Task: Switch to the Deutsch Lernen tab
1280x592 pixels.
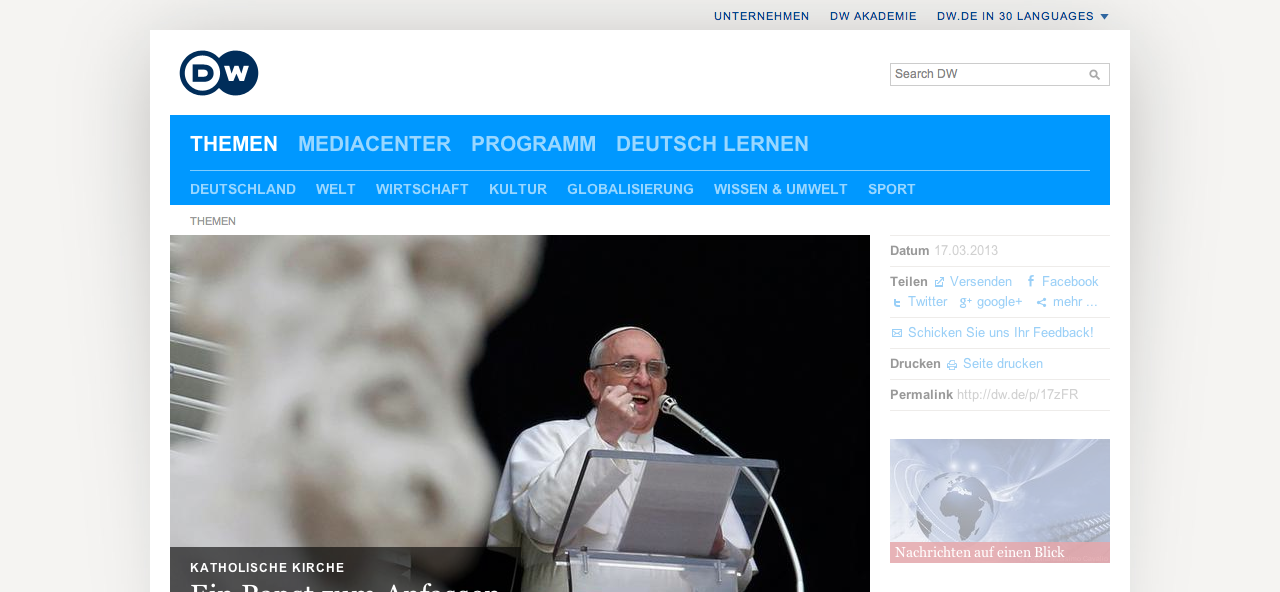Action: [712, 144]
